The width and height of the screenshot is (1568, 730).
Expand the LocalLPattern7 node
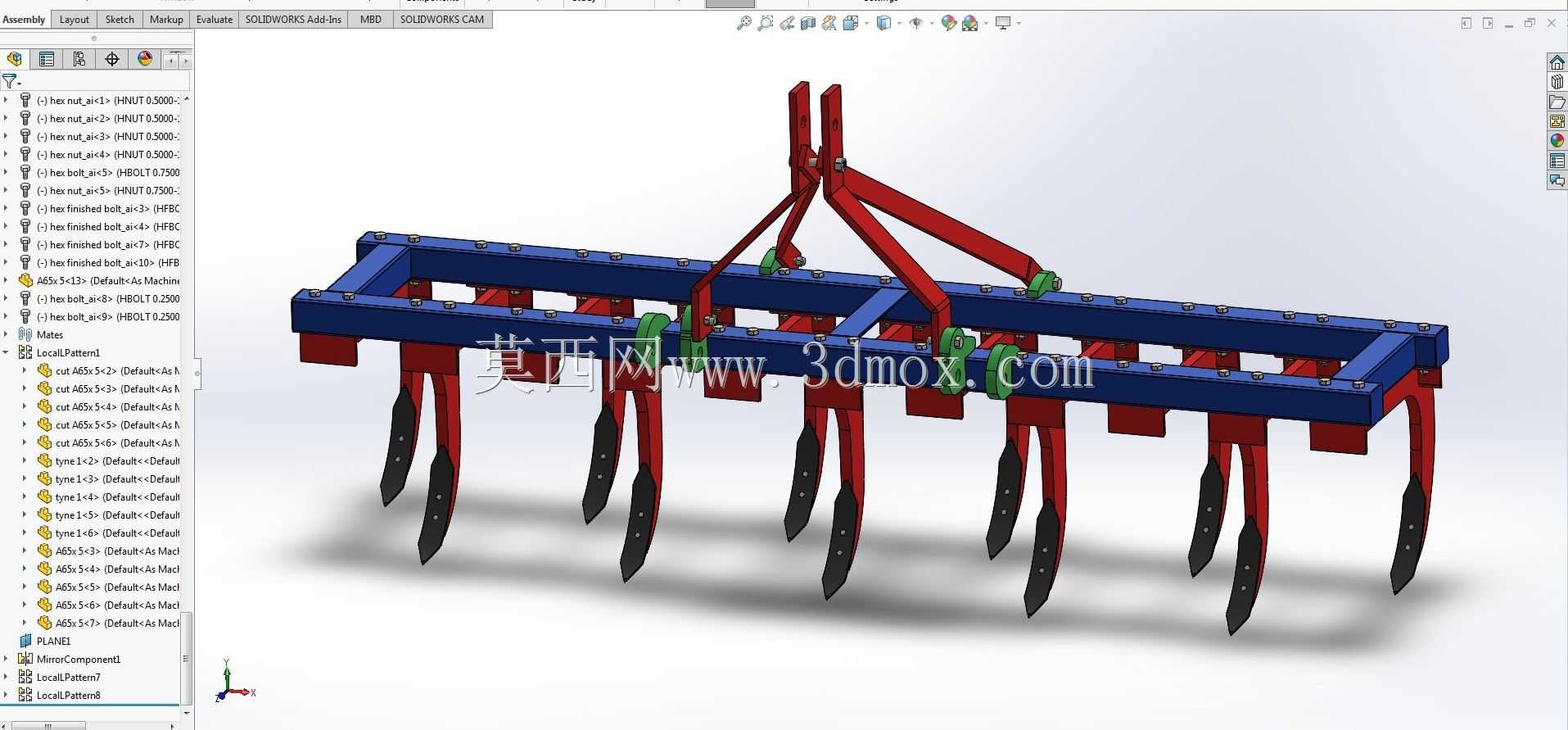(7, 677)
